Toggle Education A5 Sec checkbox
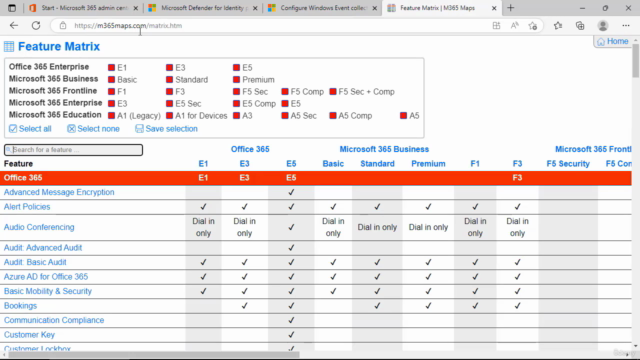Image resolution: width=640 pixels, height=360 pixels. [285, 116]
